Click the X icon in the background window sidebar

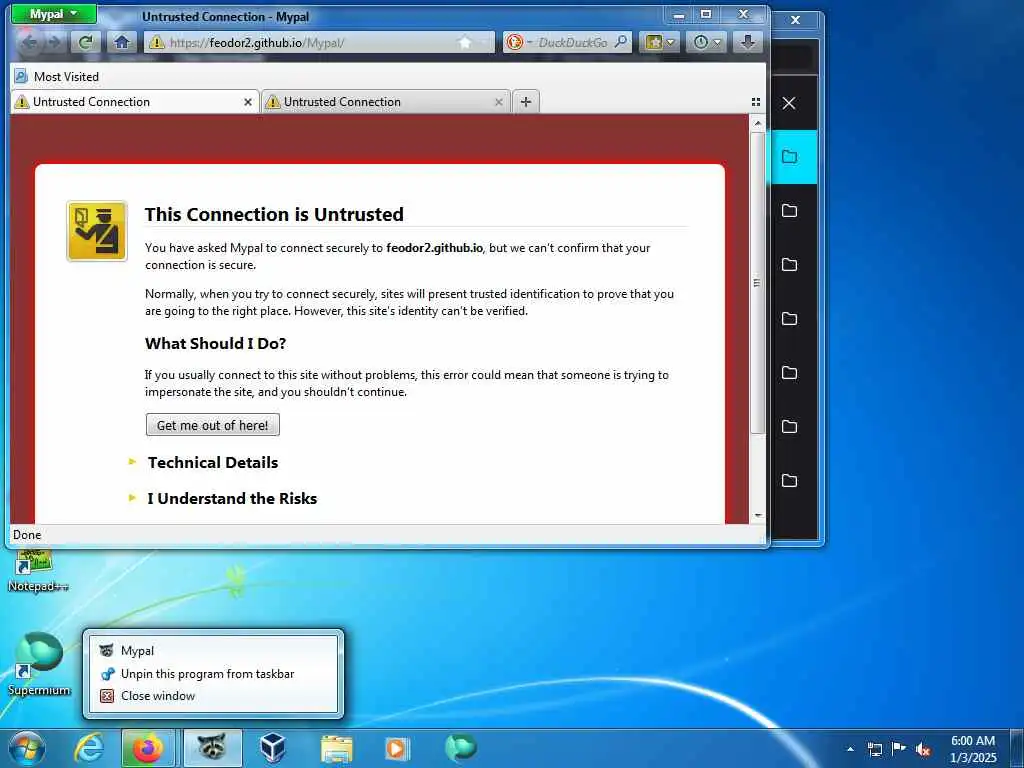click(789, 103)
